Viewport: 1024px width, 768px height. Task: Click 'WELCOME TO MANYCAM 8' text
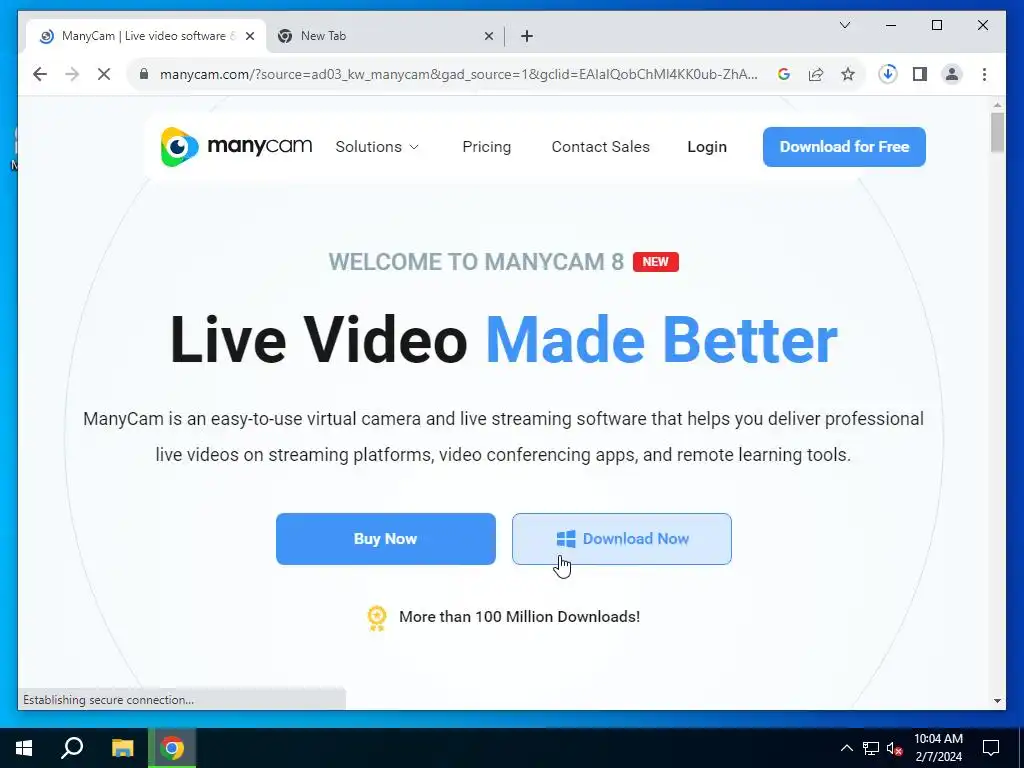(x=476, y=262)
